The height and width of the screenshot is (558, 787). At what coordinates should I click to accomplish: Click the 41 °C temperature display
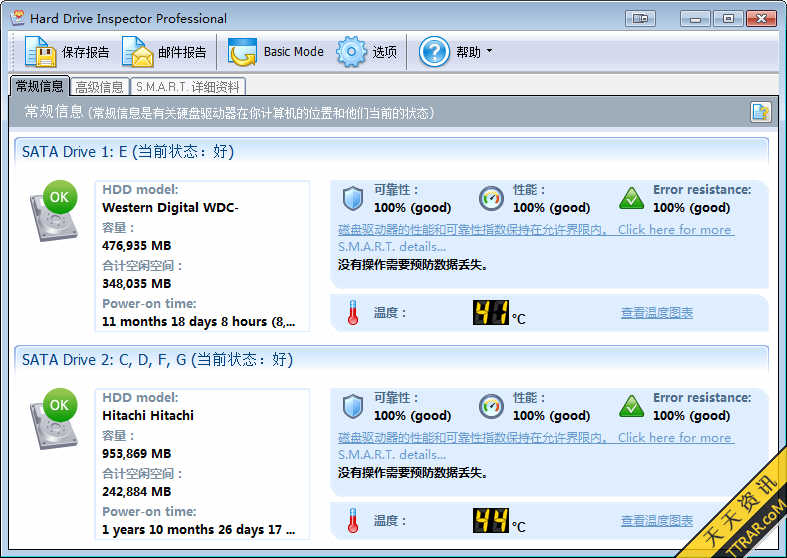[x=490, y=313]
